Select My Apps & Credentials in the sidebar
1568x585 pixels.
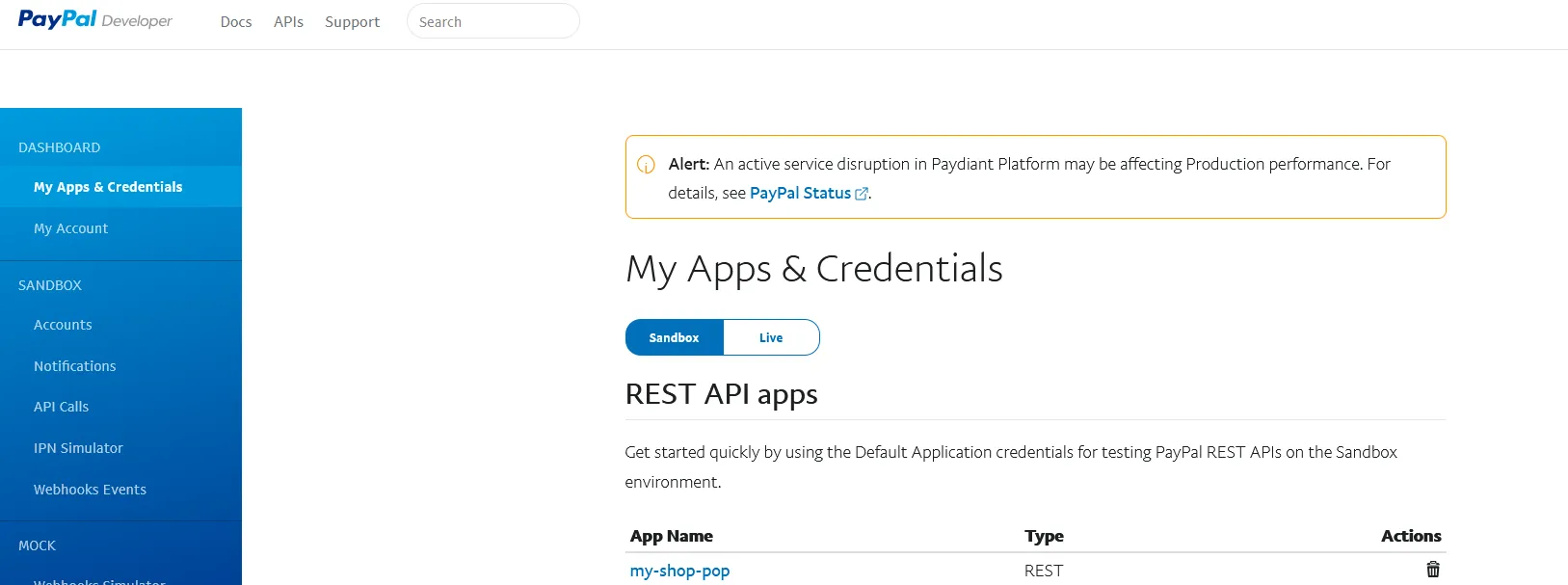pyautogui.click(x=120, y=187)
